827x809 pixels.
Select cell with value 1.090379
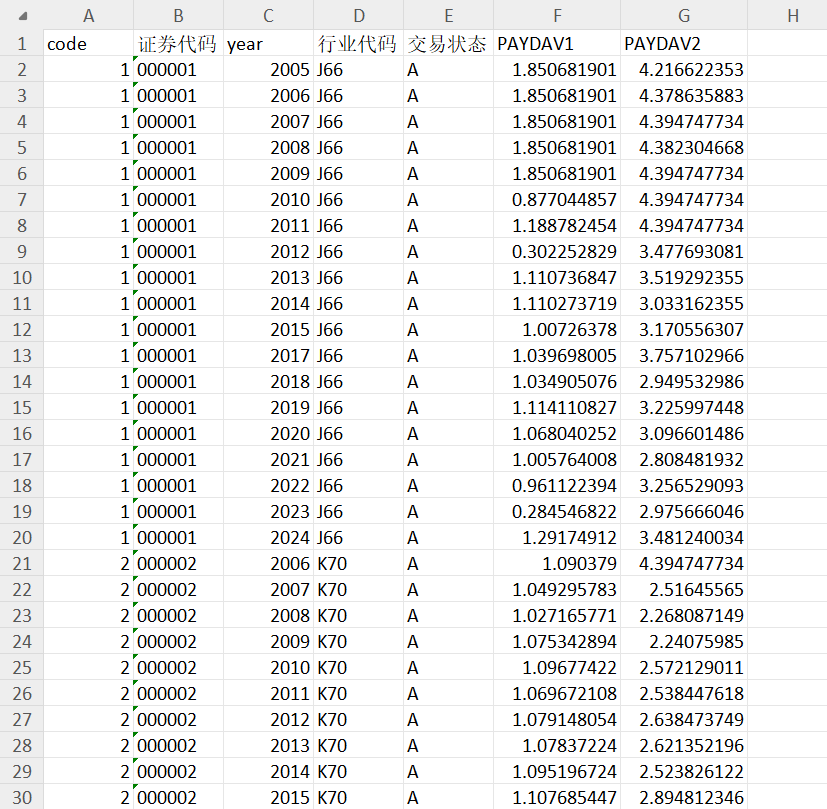point(557,563)
